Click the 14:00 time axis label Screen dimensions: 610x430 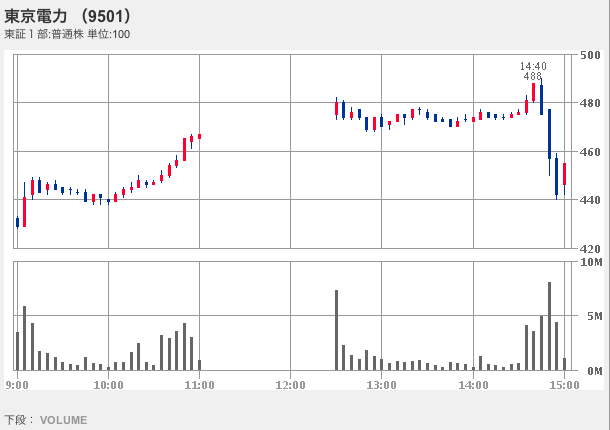click(473, 385)
